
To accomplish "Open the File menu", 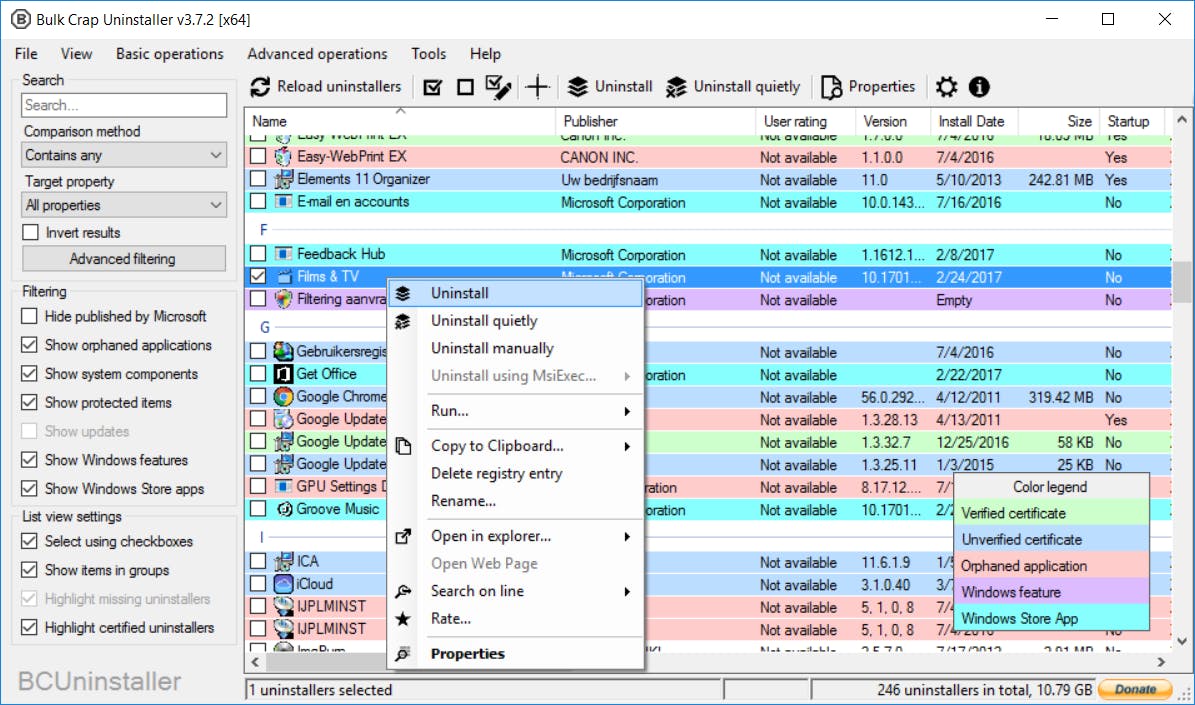I will pos(26,53).
